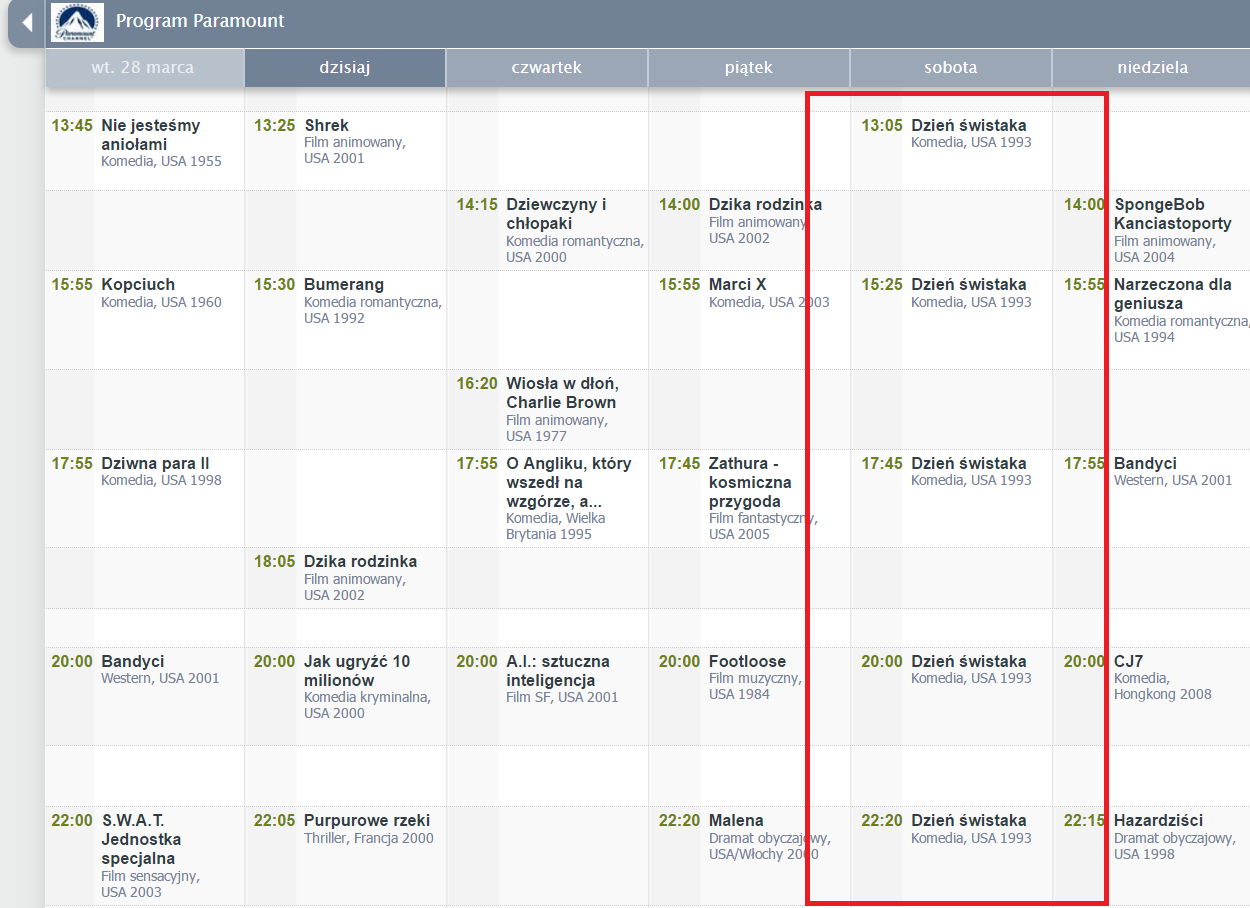1250x908 pixels.
Task: Collapse the panel with the left arrow
Action: coord(28,22)
